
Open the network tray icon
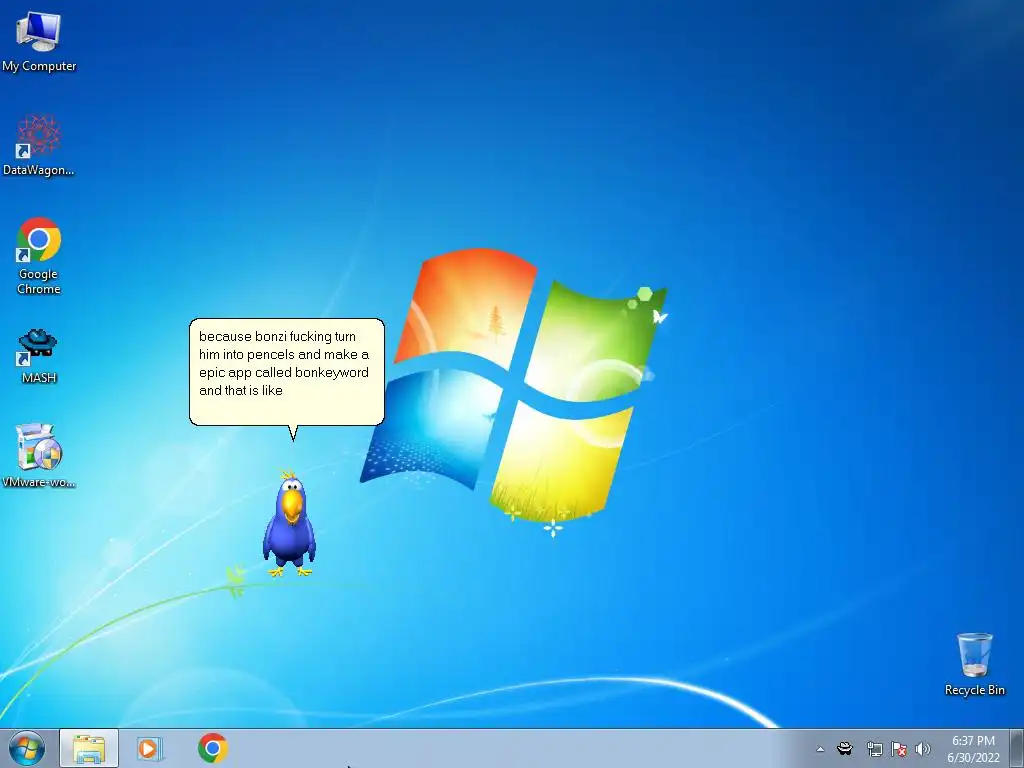click(874, 749)
